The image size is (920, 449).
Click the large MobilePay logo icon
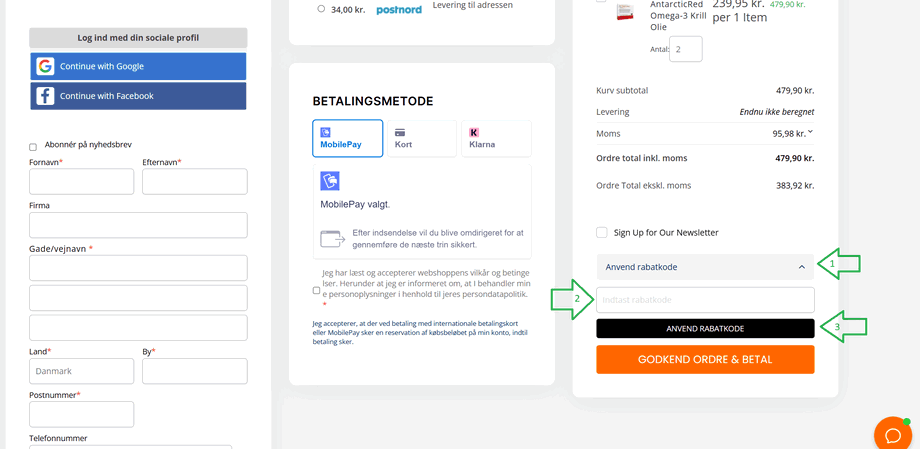pos(330,181)
